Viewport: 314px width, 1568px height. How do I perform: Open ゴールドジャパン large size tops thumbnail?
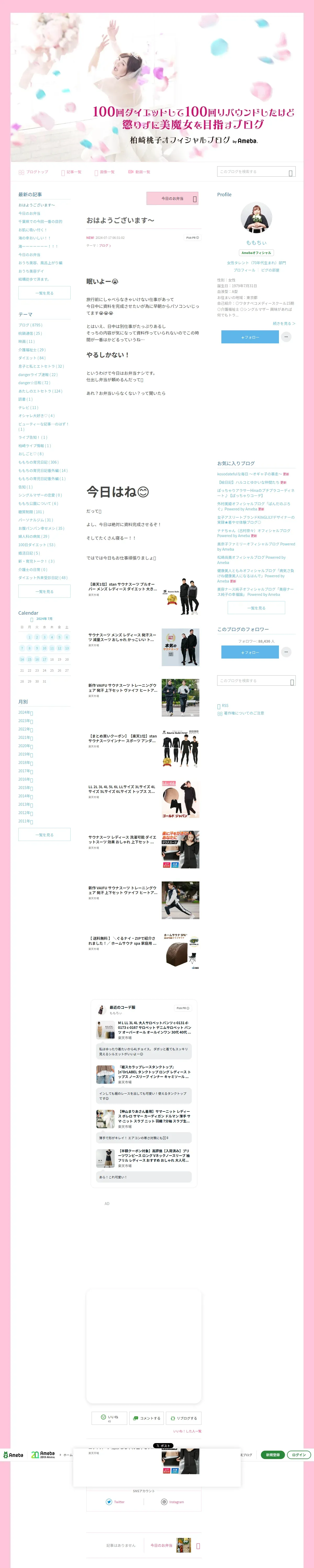181,799
